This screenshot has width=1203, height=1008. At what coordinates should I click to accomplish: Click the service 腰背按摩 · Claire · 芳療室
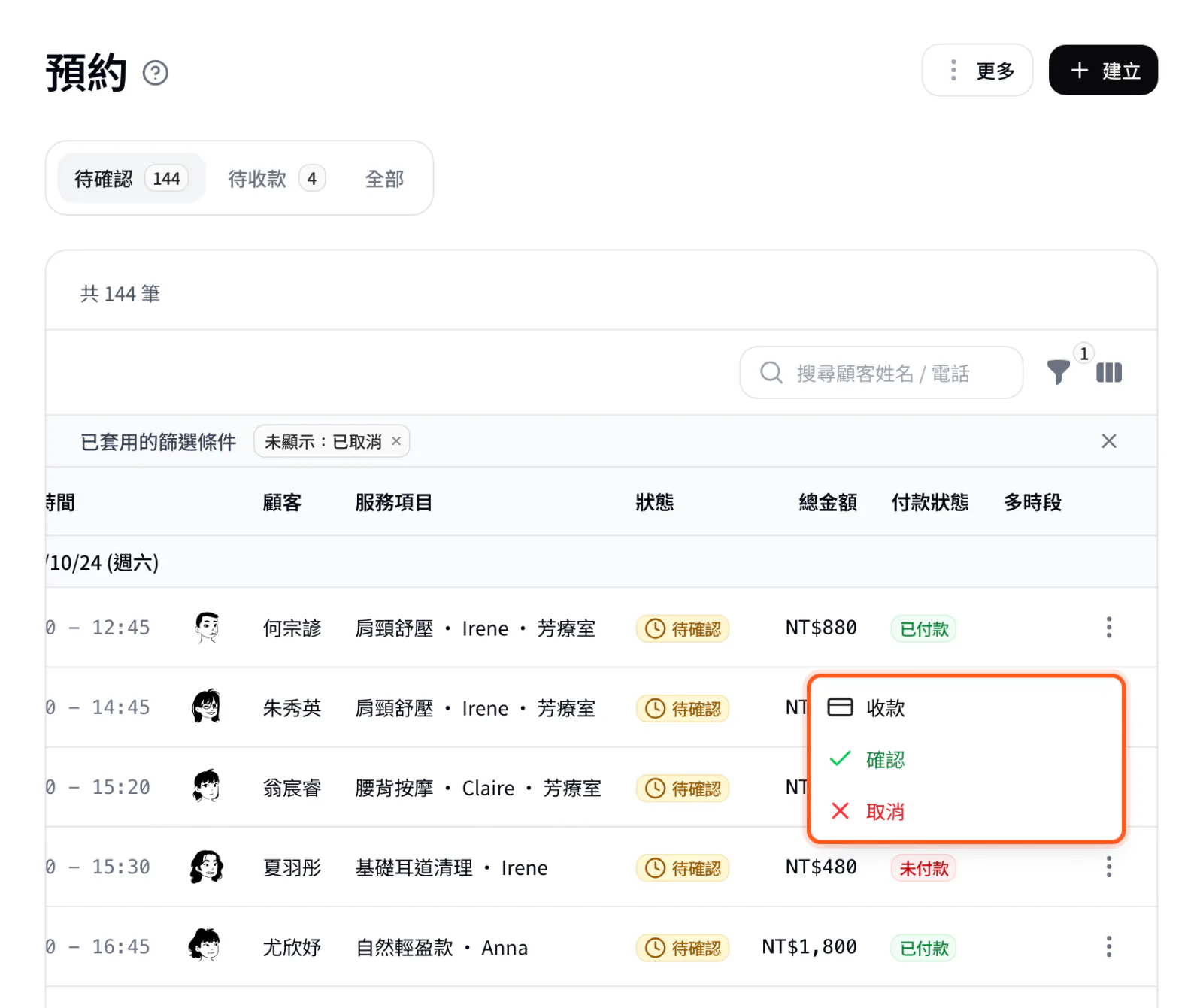coord(478,788)
